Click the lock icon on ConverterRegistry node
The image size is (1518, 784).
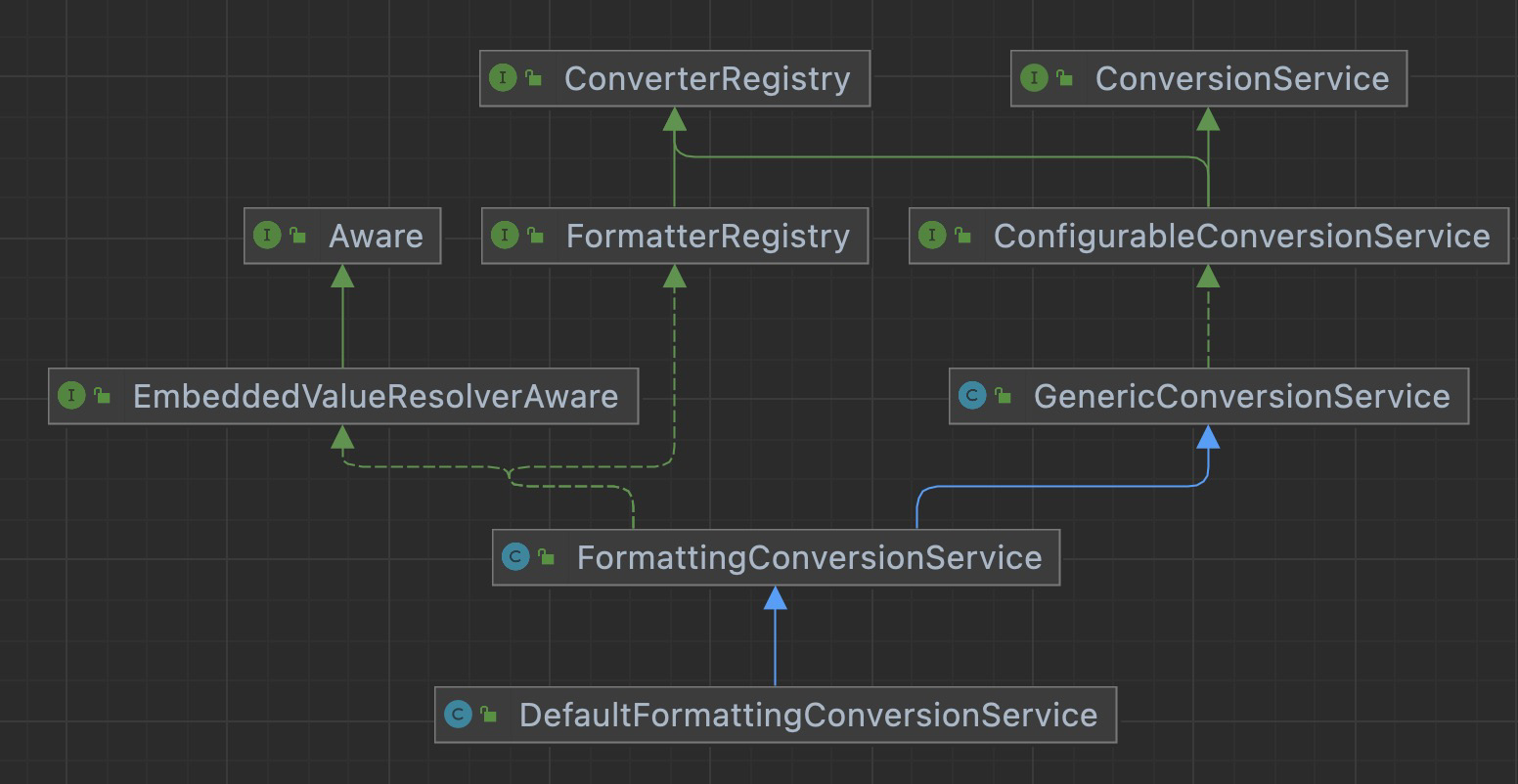[534, 78]
